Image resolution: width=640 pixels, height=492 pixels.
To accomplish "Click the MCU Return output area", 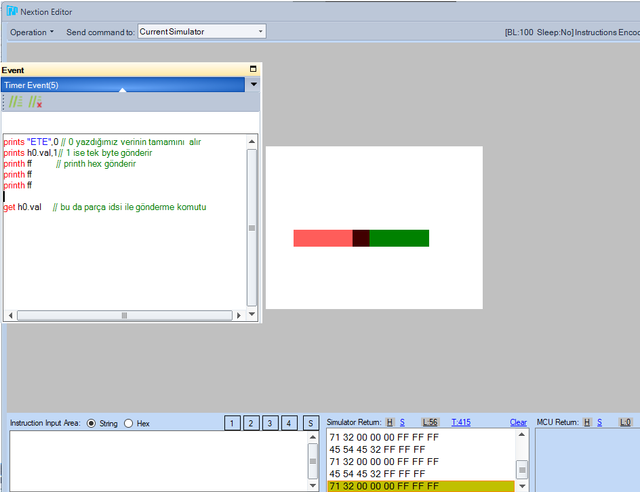I will point(587,460).
